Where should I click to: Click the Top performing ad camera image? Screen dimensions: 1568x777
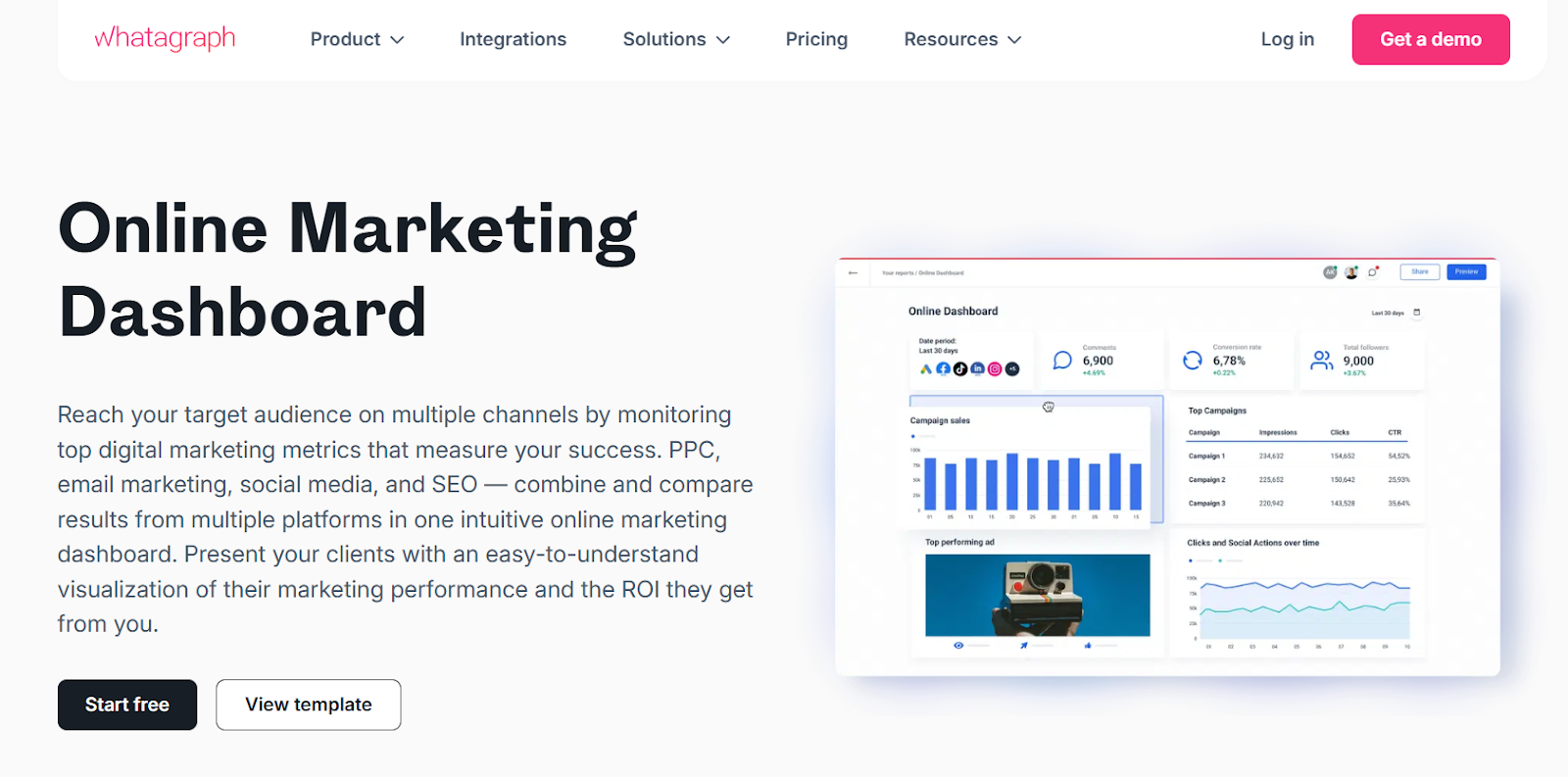coord(1038,596)
